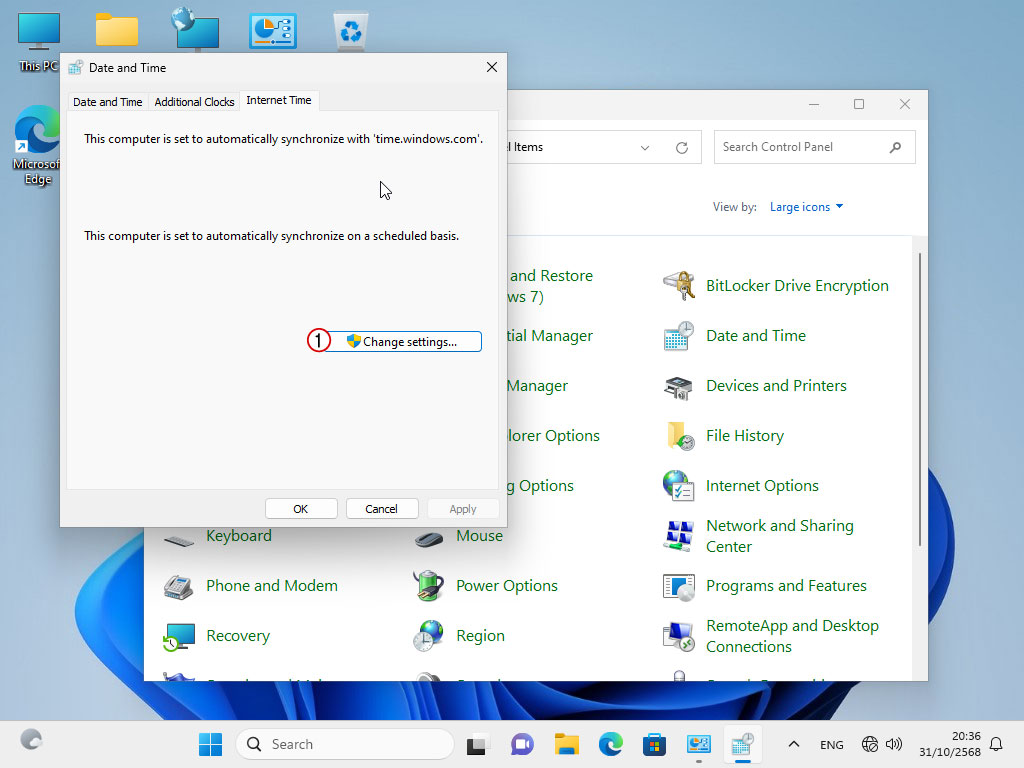The image size is (1024, 768).
Task: Click the Internet Options icon
Action: (x=679, y=486)
